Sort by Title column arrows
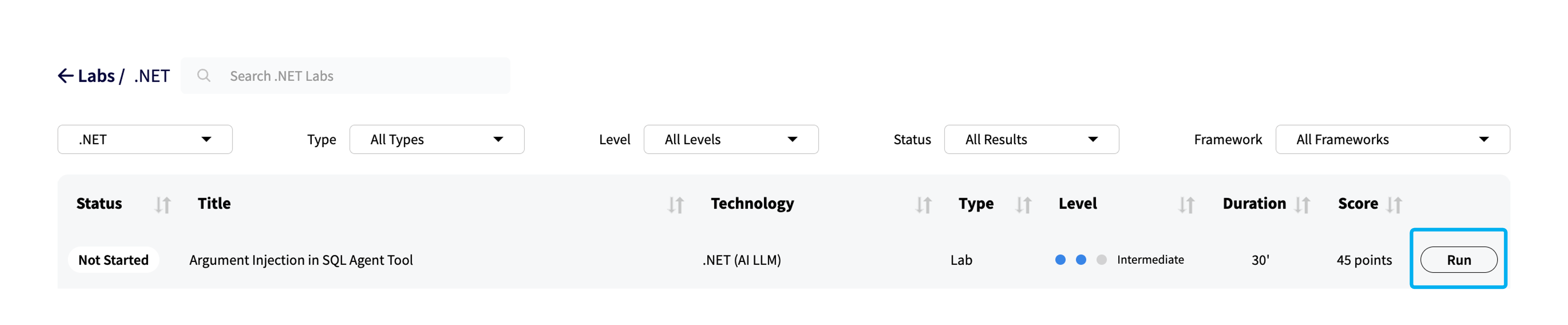 click(x=676, y=205)
